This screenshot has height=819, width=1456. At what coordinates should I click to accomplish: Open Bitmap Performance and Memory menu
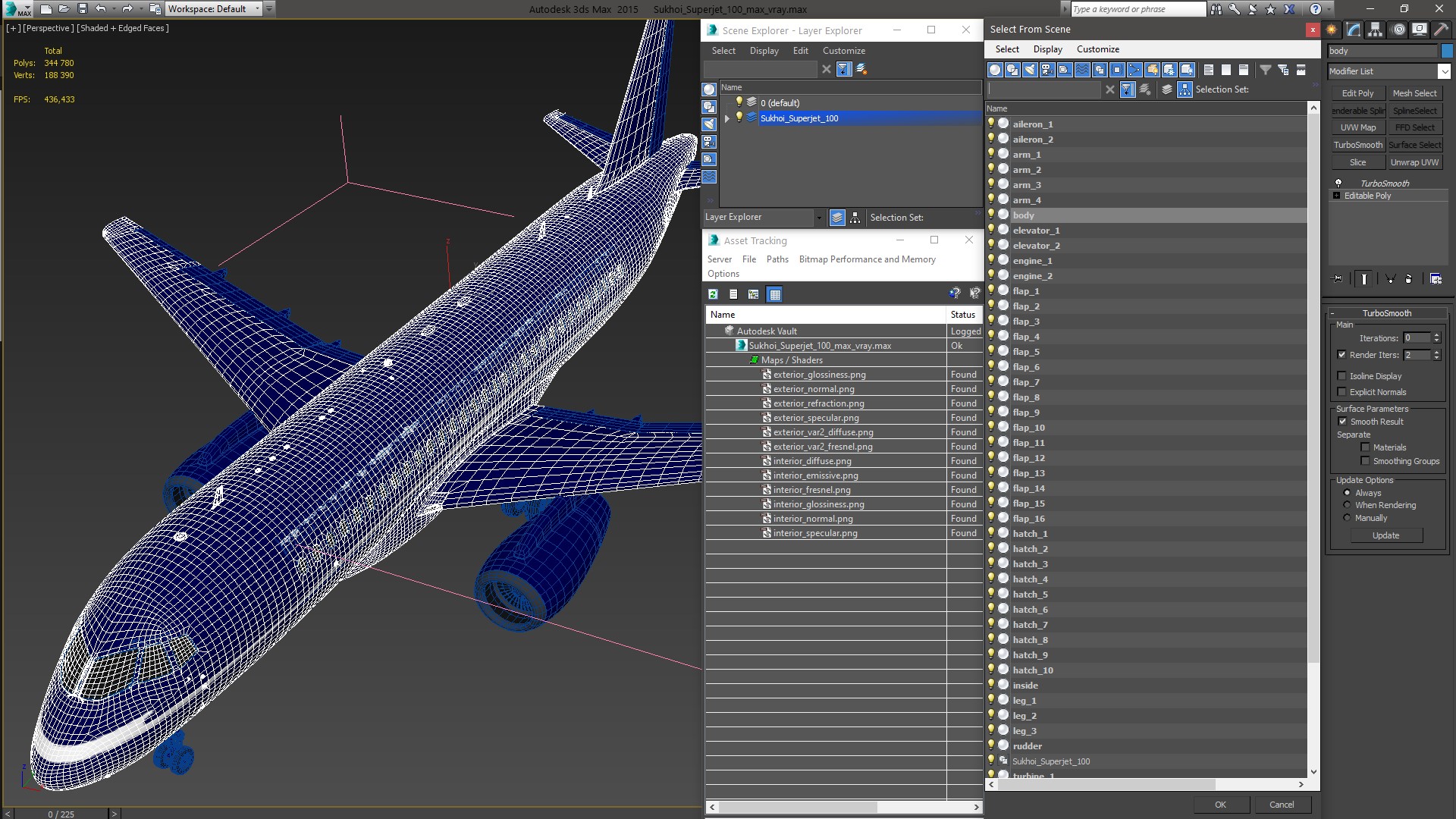tap(867, 259)
